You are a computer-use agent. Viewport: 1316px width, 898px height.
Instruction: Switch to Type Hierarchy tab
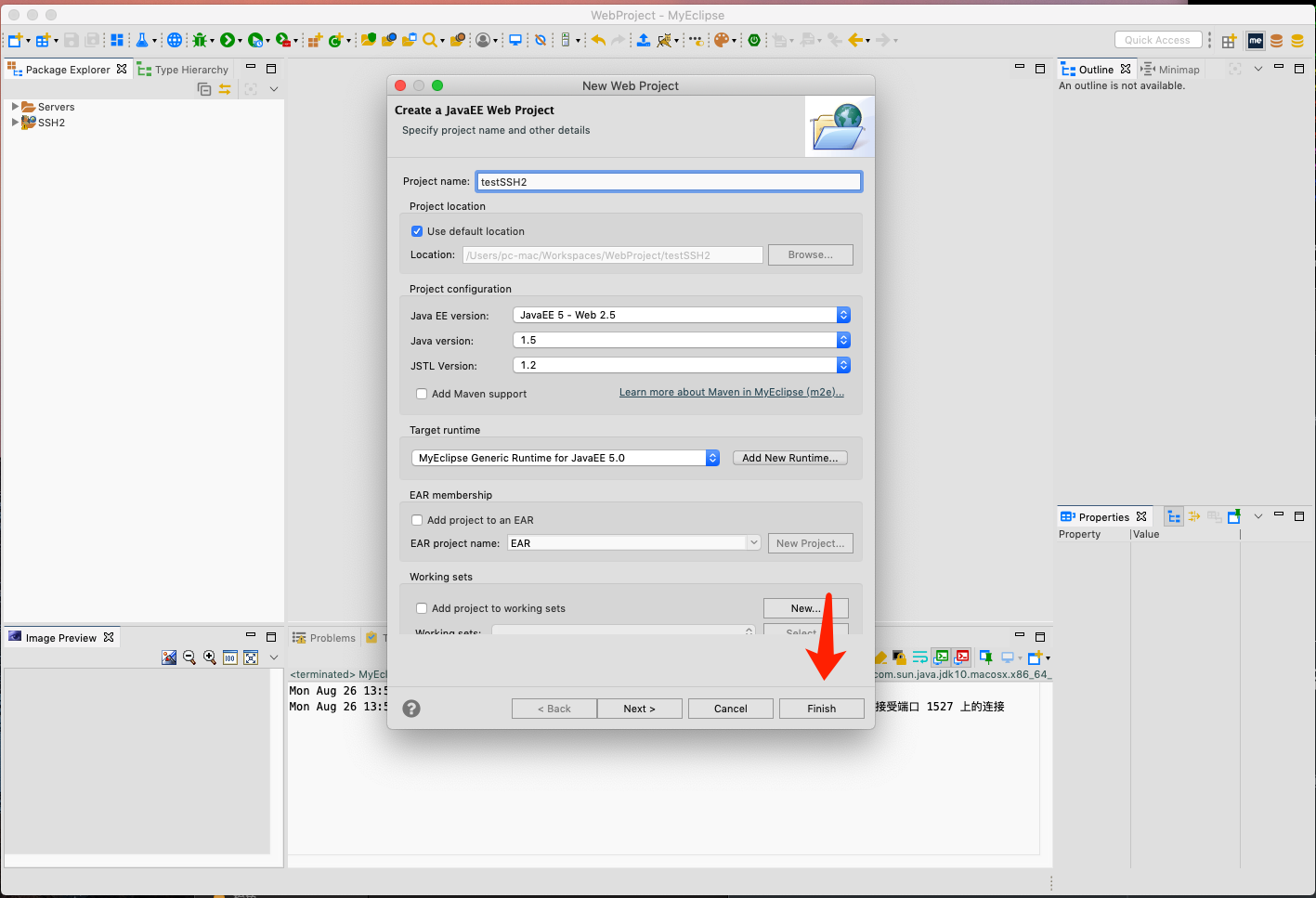point(183,70)
